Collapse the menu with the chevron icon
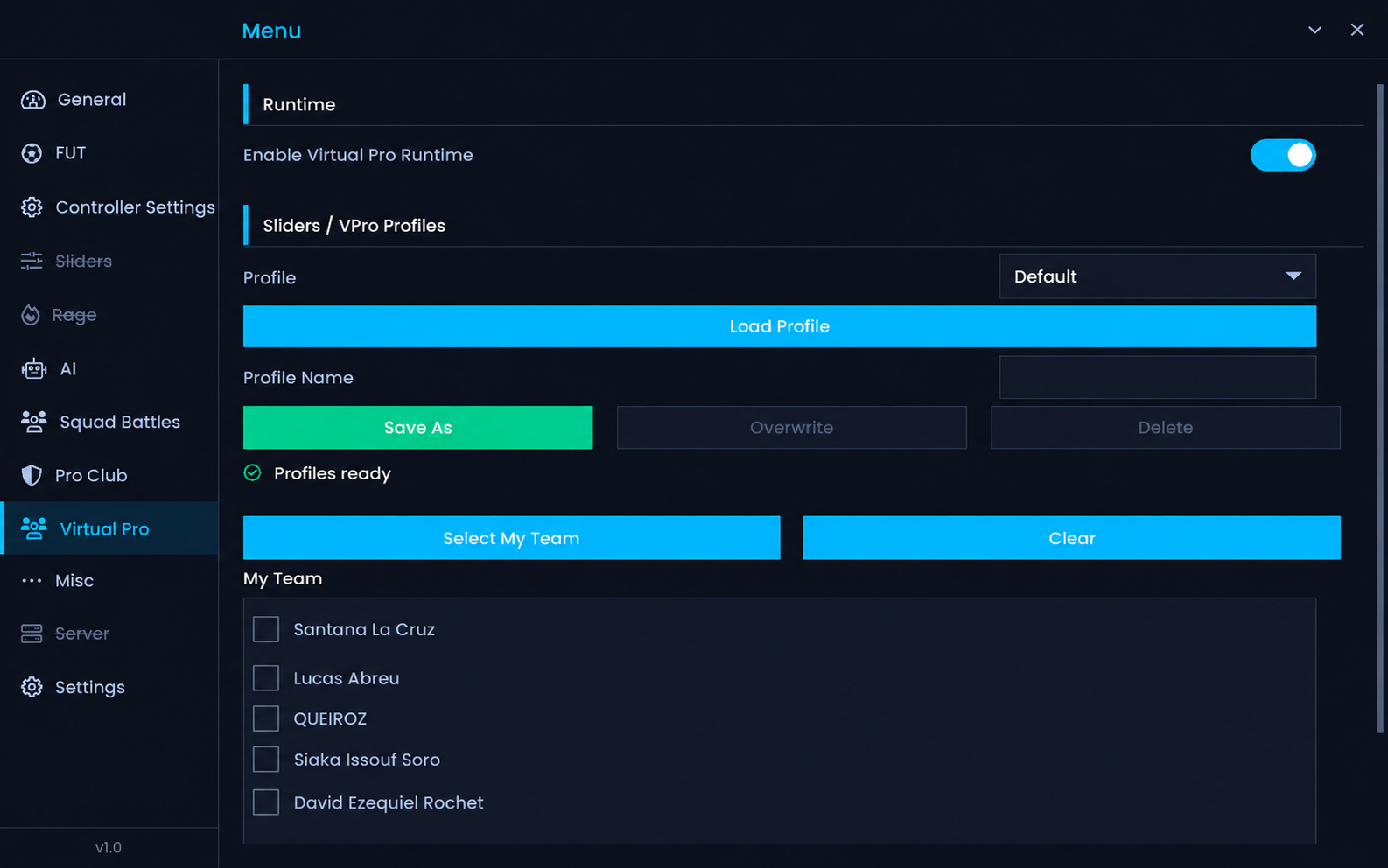Viewport: 1388px width, 868px height. point(1314,30)
